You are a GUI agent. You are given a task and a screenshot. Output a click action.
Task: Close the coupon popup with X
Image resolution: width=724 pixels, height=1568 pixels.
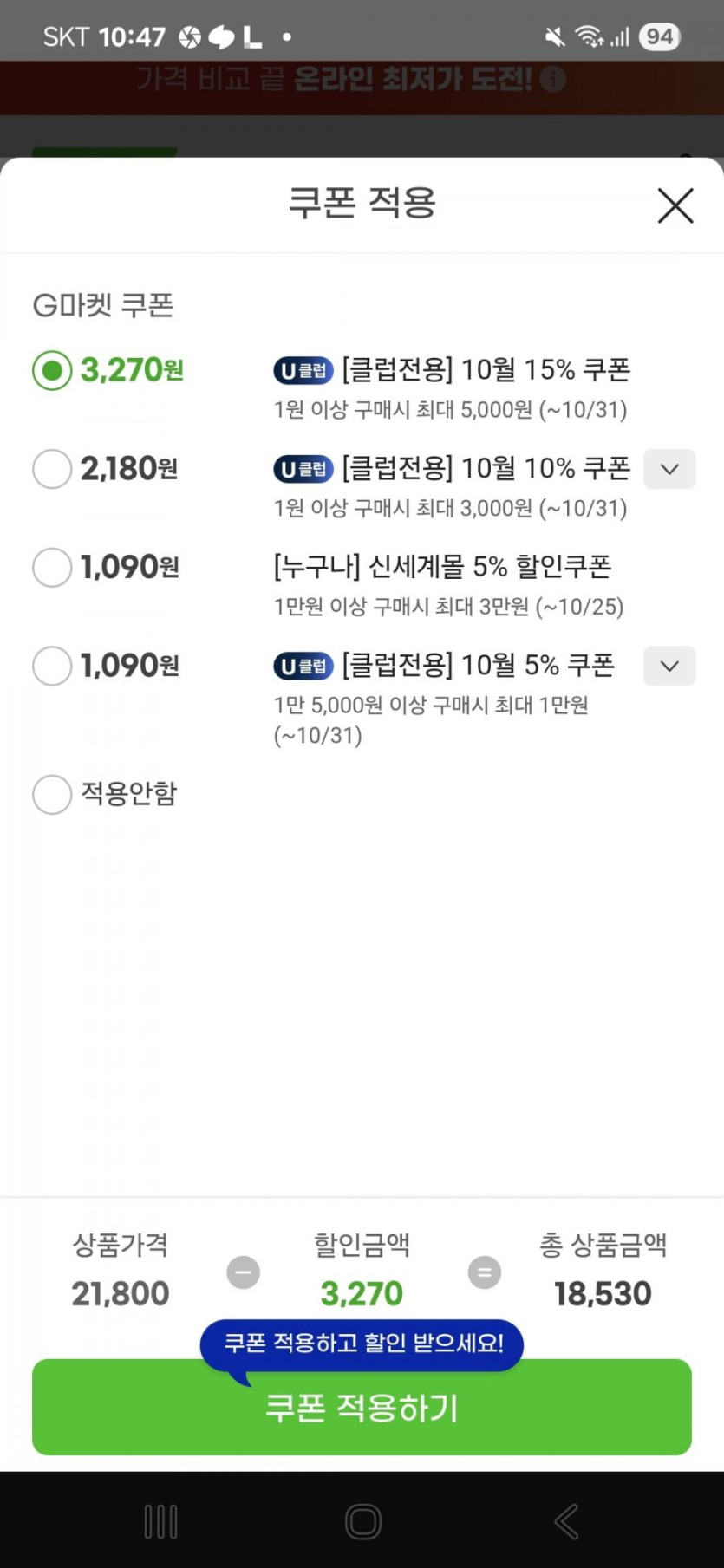pyautogui.click(x=675, y=206)
